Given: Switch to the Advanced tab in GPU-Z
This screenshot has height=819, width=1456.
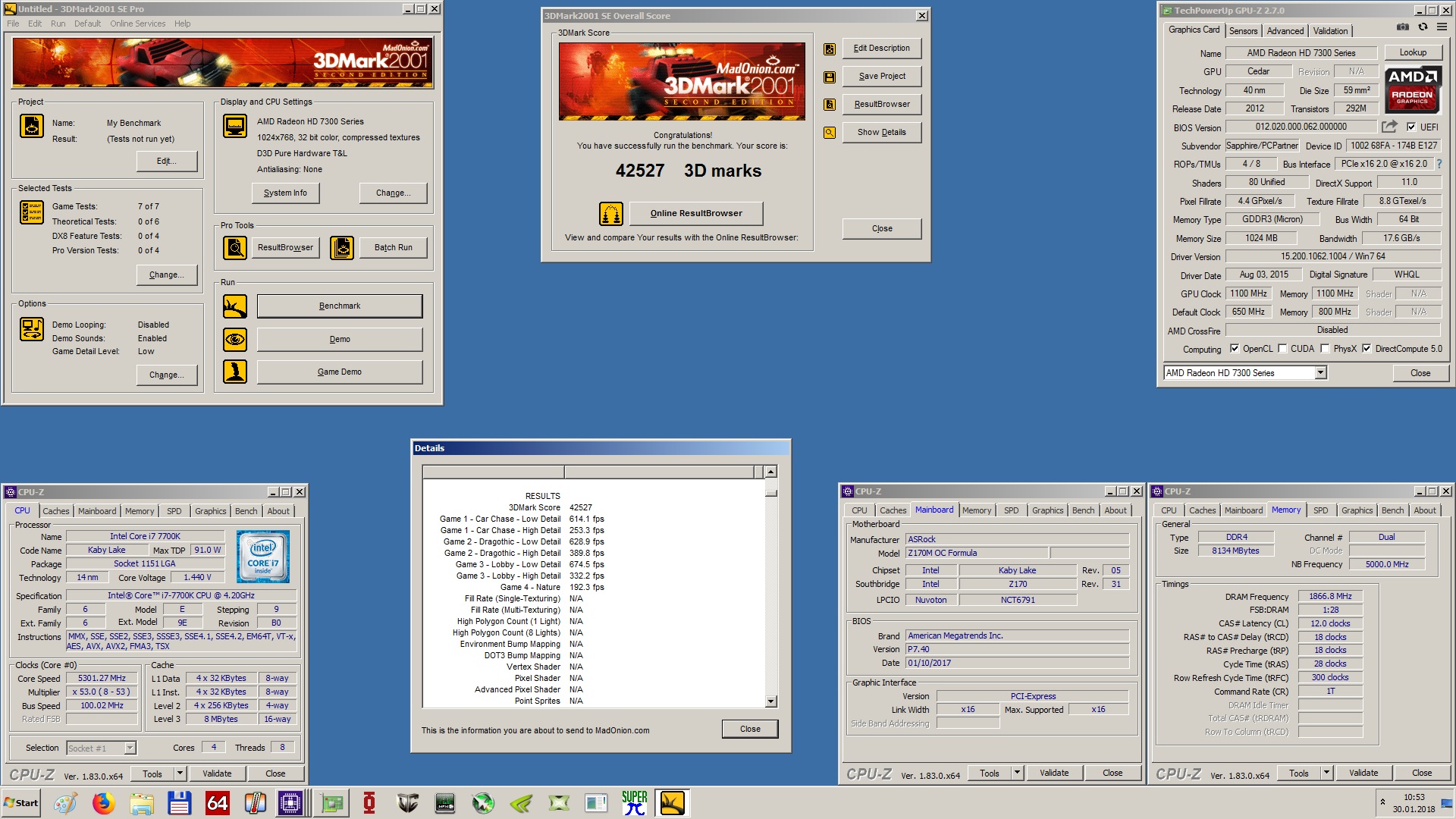Looking at the screenshot, I should click(x=1285, y=31).
